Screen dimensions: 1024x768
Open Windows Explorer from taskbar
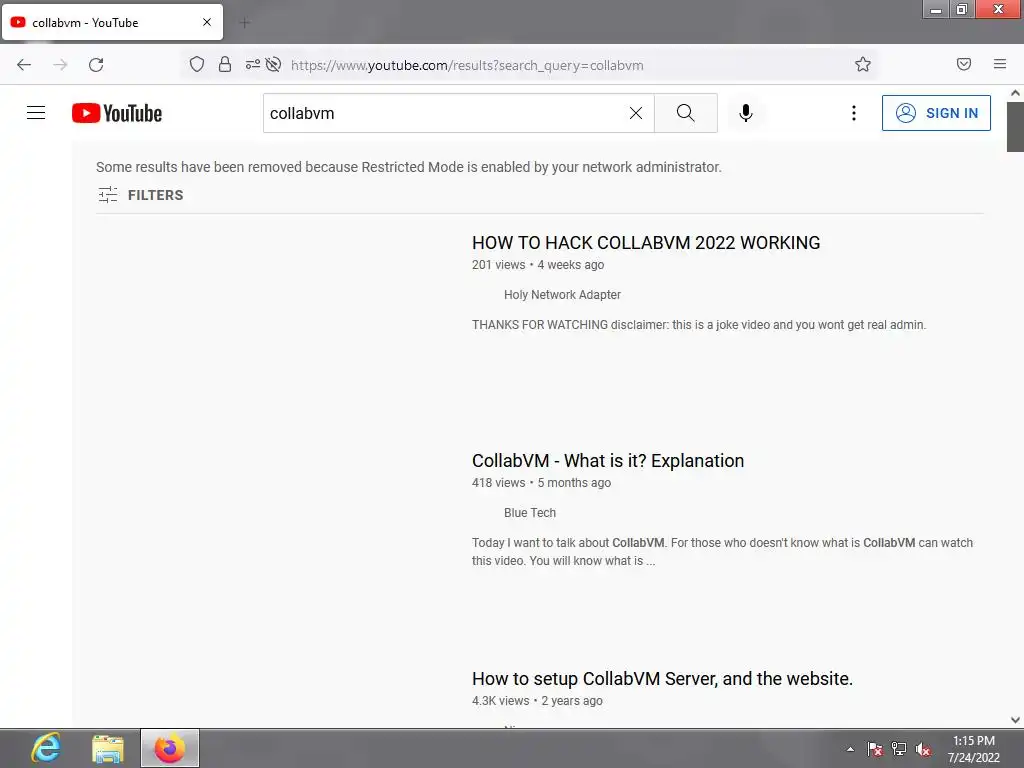pyautogui.click(x=108, y=748)
